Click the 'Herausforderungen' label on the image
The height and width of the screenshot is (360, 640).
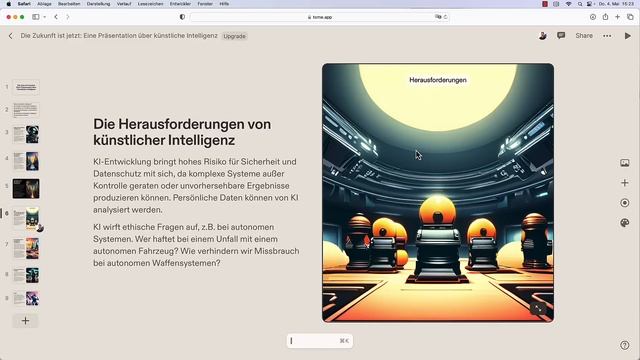pyautogui.click(x=438, y=80)
